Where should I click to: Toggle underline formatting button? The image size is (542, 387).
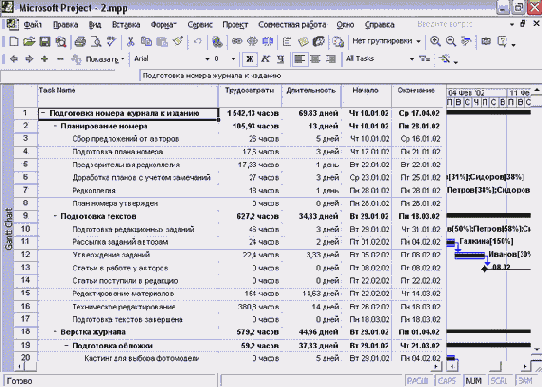point(280,59)
